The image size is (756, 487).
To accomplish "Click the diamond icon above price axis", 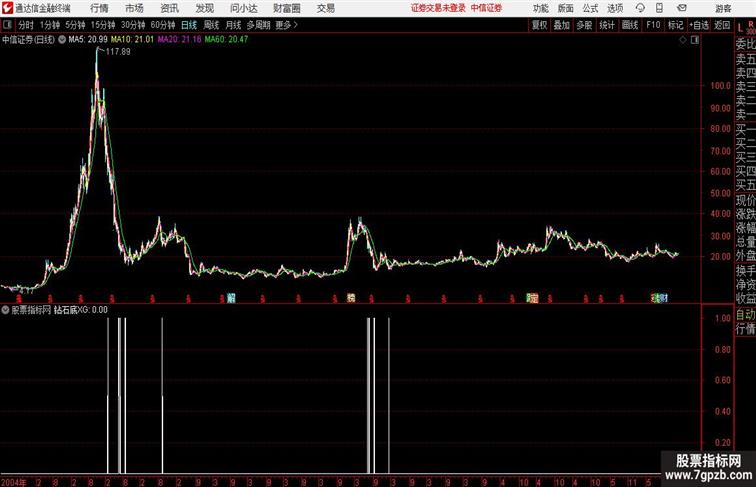I will 683,40.
